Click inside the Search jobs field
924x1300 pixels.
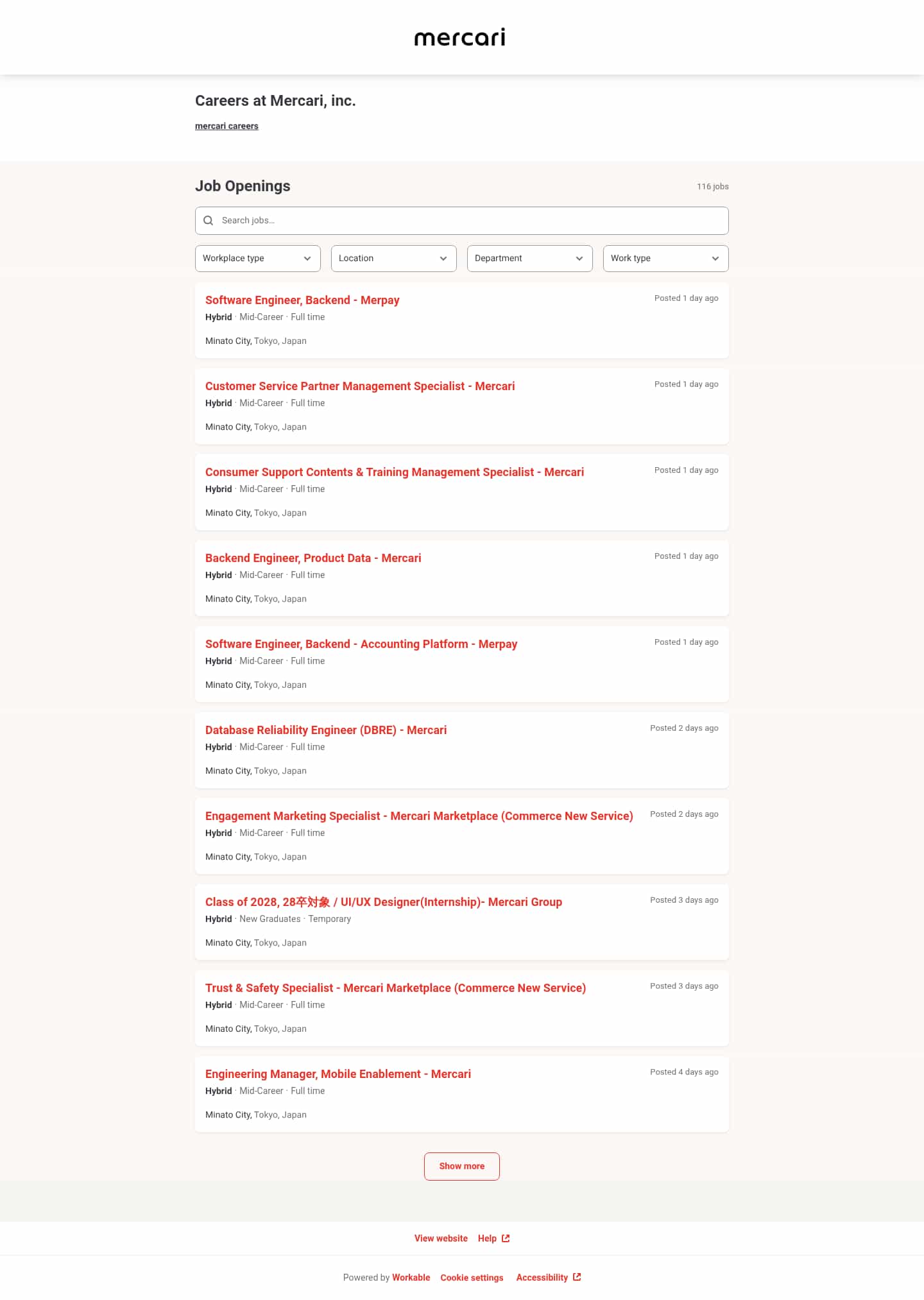click(462, 221)
